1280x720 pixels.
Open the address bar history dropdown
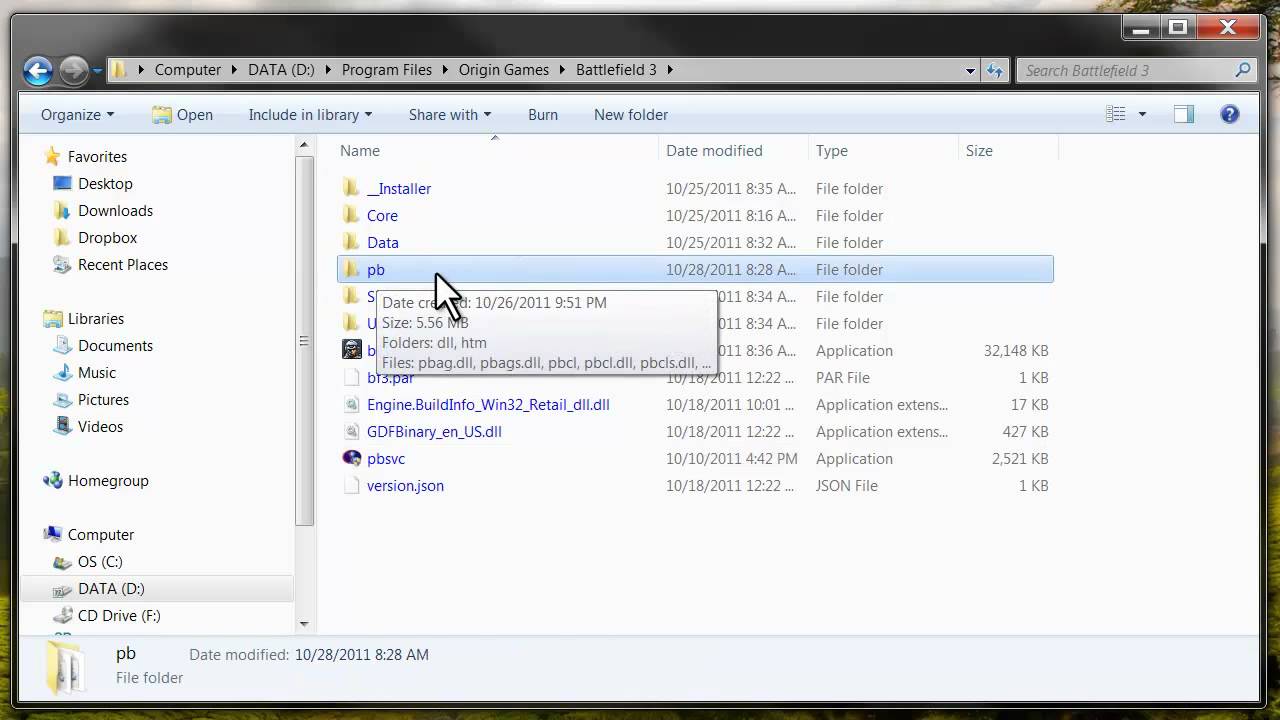pos(970,70)
